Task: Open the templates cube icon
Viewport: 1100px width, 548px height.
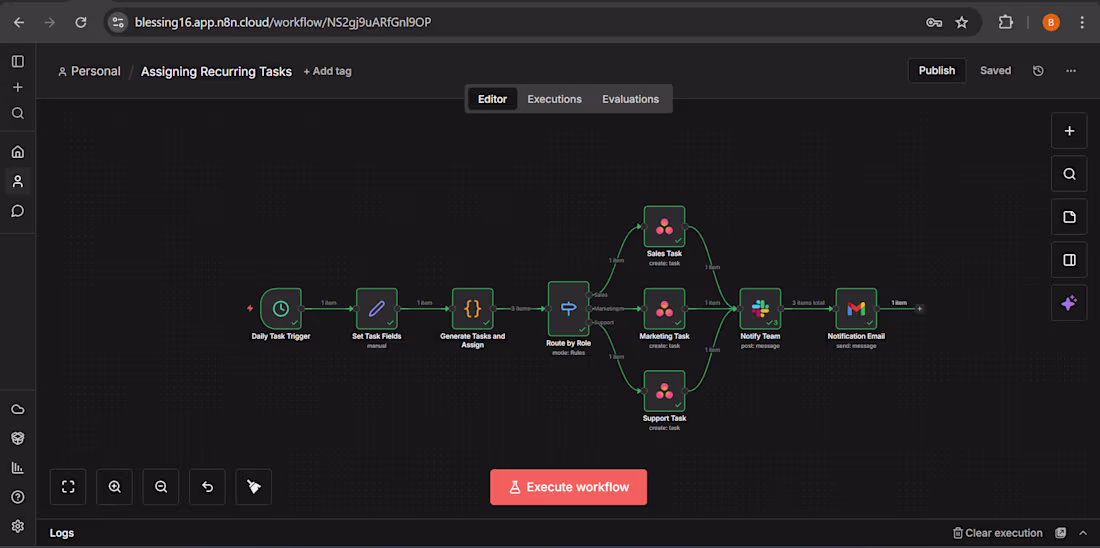Action: [x=18, y=438]
